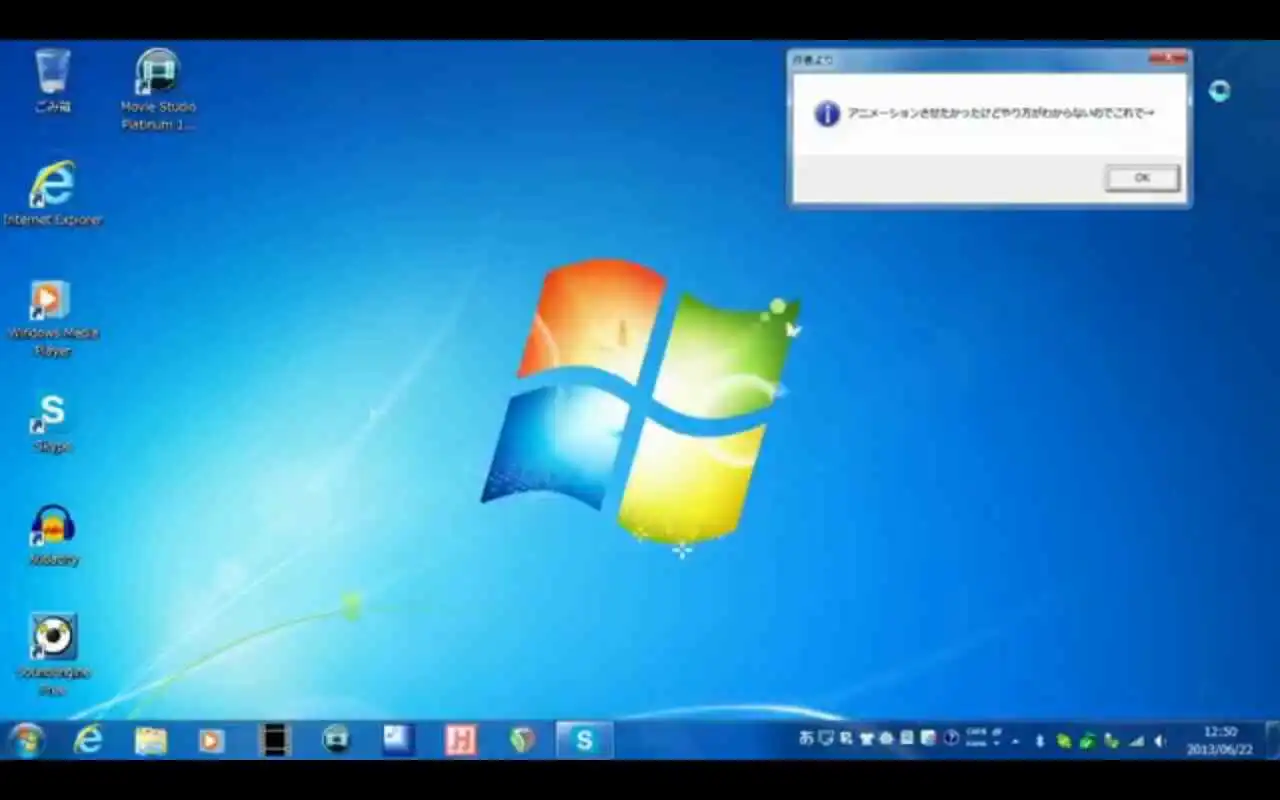Viewport: 1280px width, 800px height.
Task: Click the Bluetooth tray icon
Action: pyautogui.click(x=1040, y=741)
